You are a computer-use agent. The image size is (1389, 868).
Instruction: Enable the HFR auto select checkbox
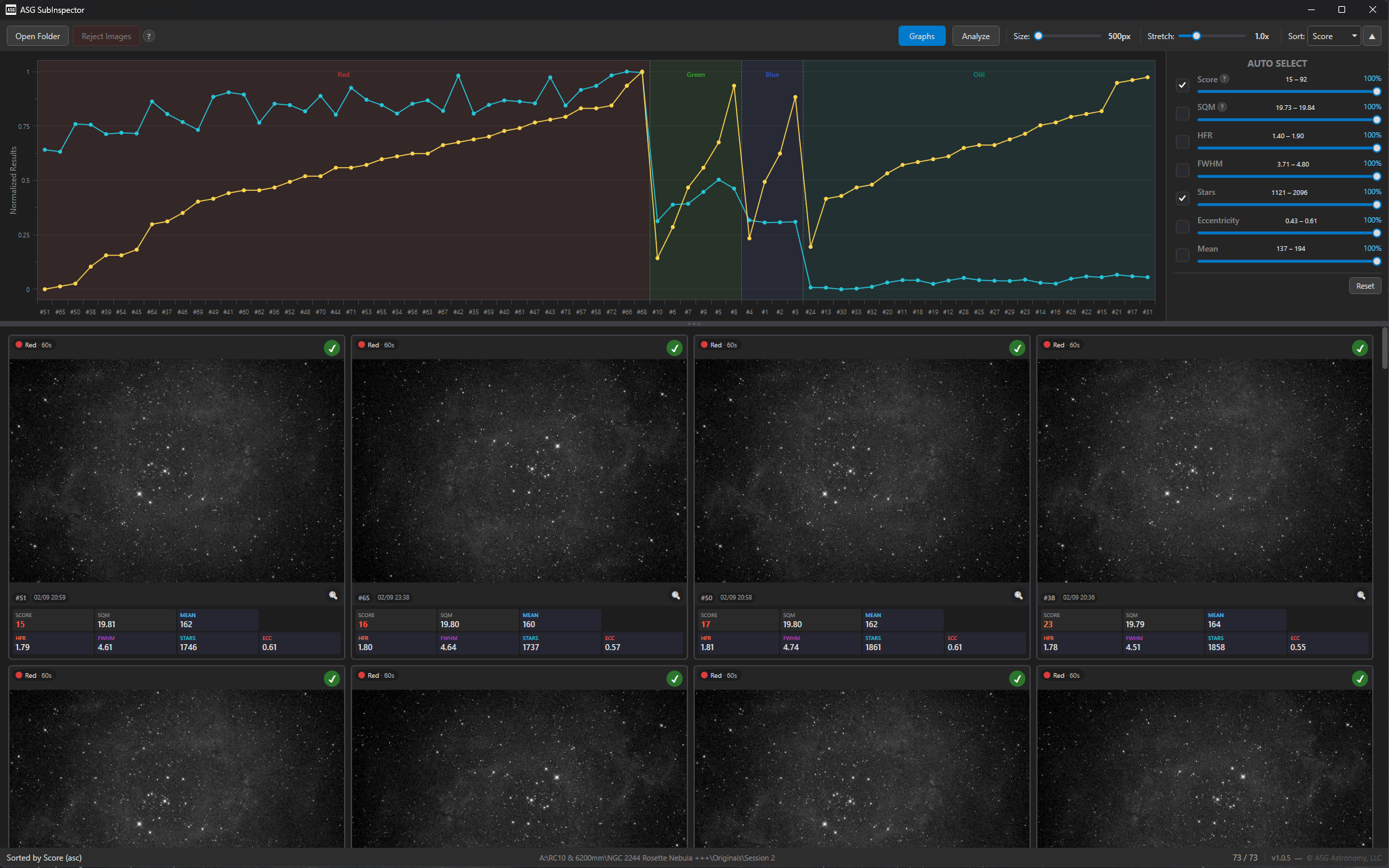click(x=1182, y=142)
